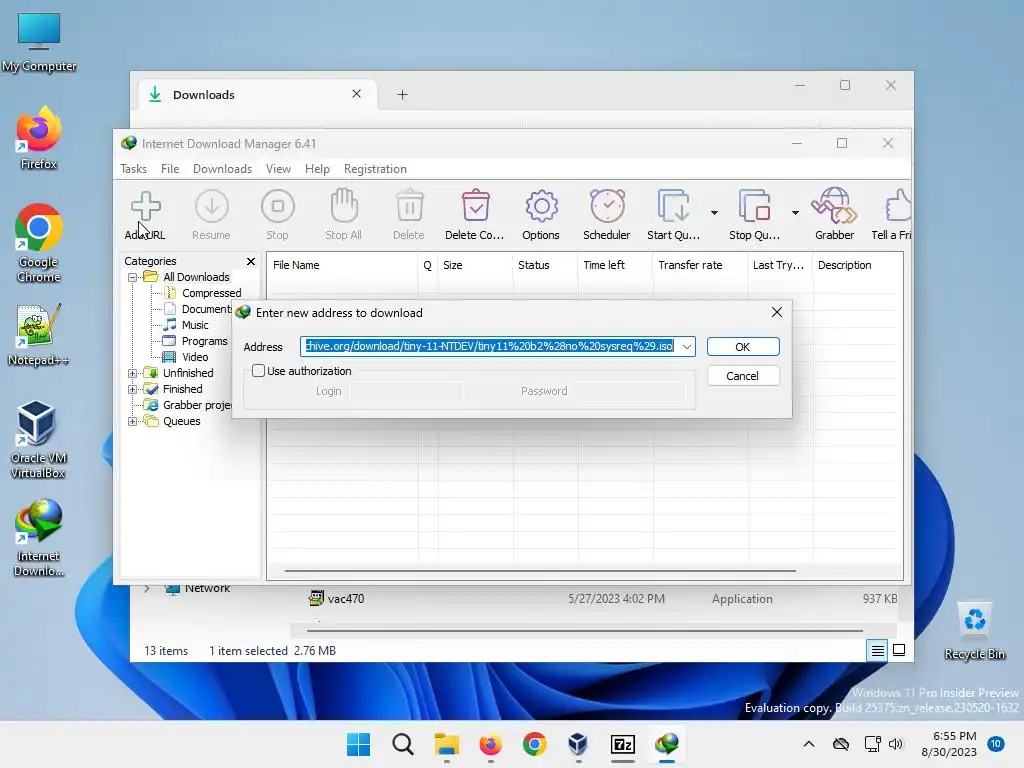Click the Stop Queue icon

(x=754, y=206)
